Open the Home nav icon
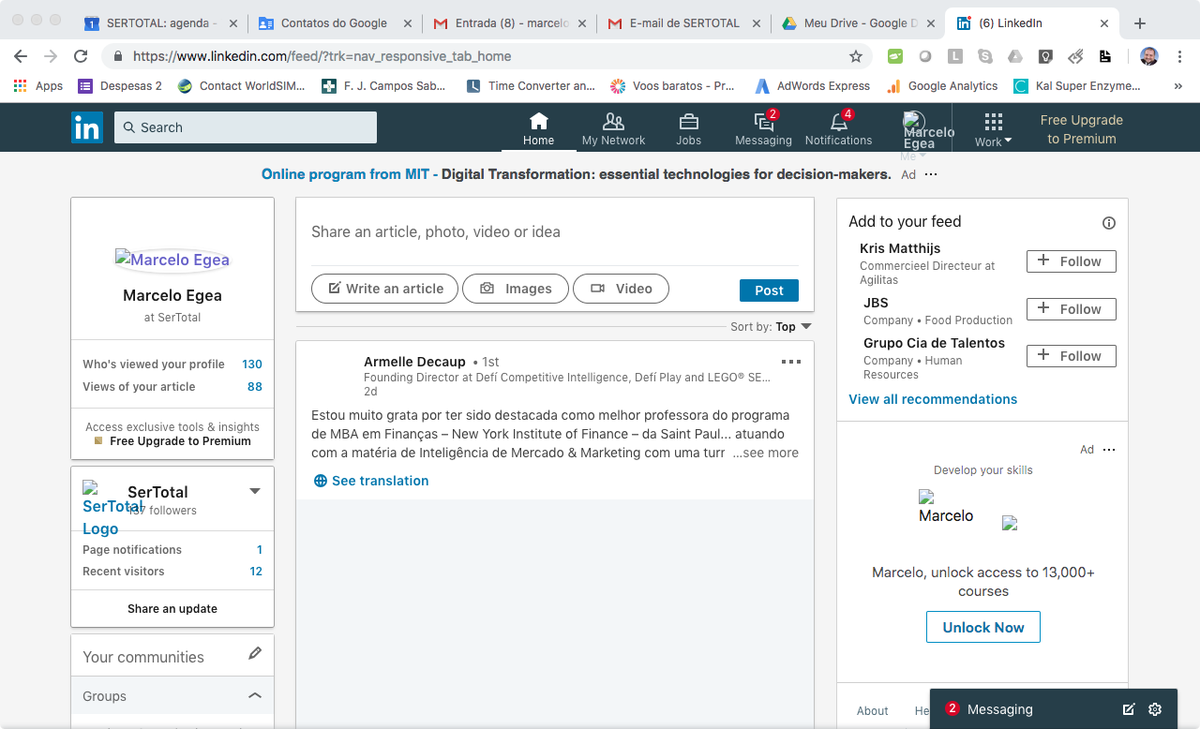1200x729 pixels. coord(538,128)
